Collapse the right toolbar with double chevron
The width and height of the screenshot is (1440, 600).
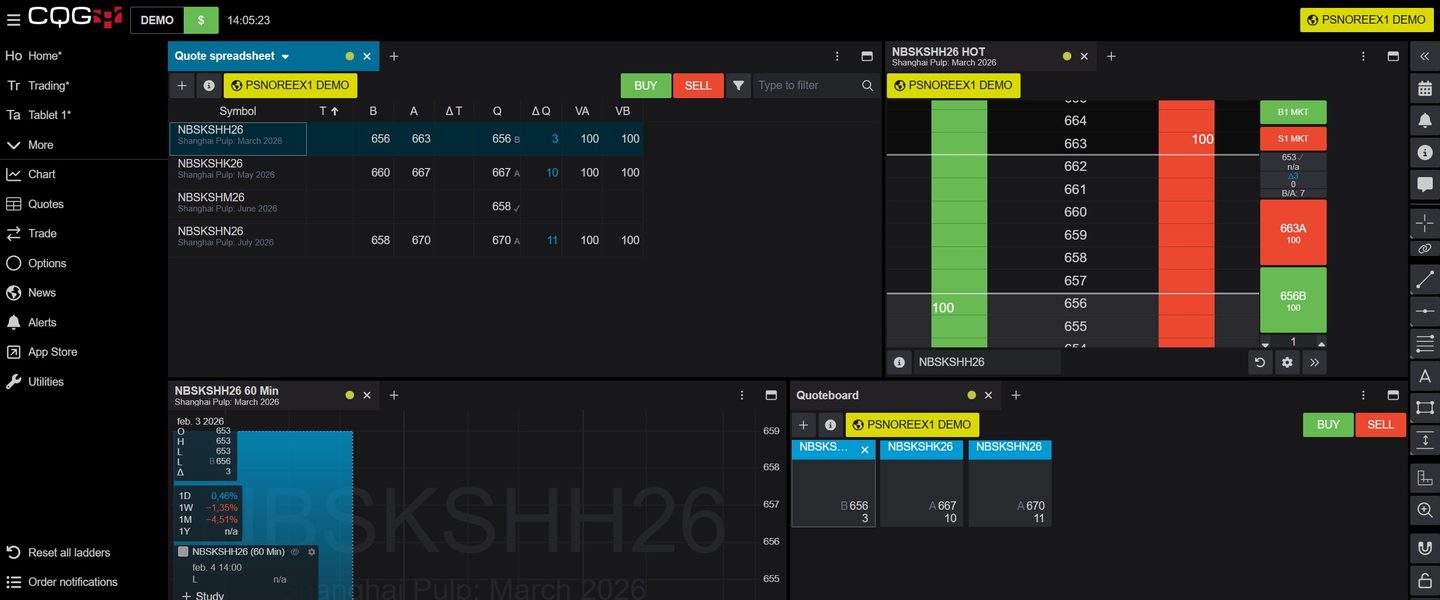click(1425, 57)
